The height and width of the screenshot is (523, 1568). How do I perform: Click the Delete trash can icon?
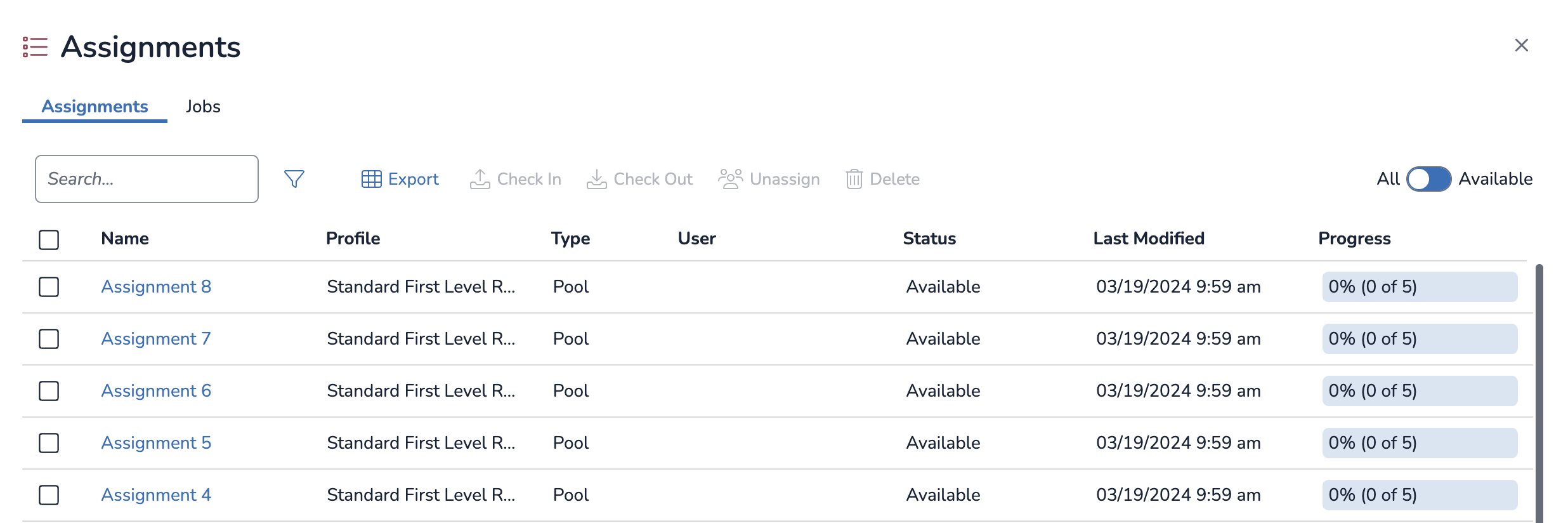[854, 179]
